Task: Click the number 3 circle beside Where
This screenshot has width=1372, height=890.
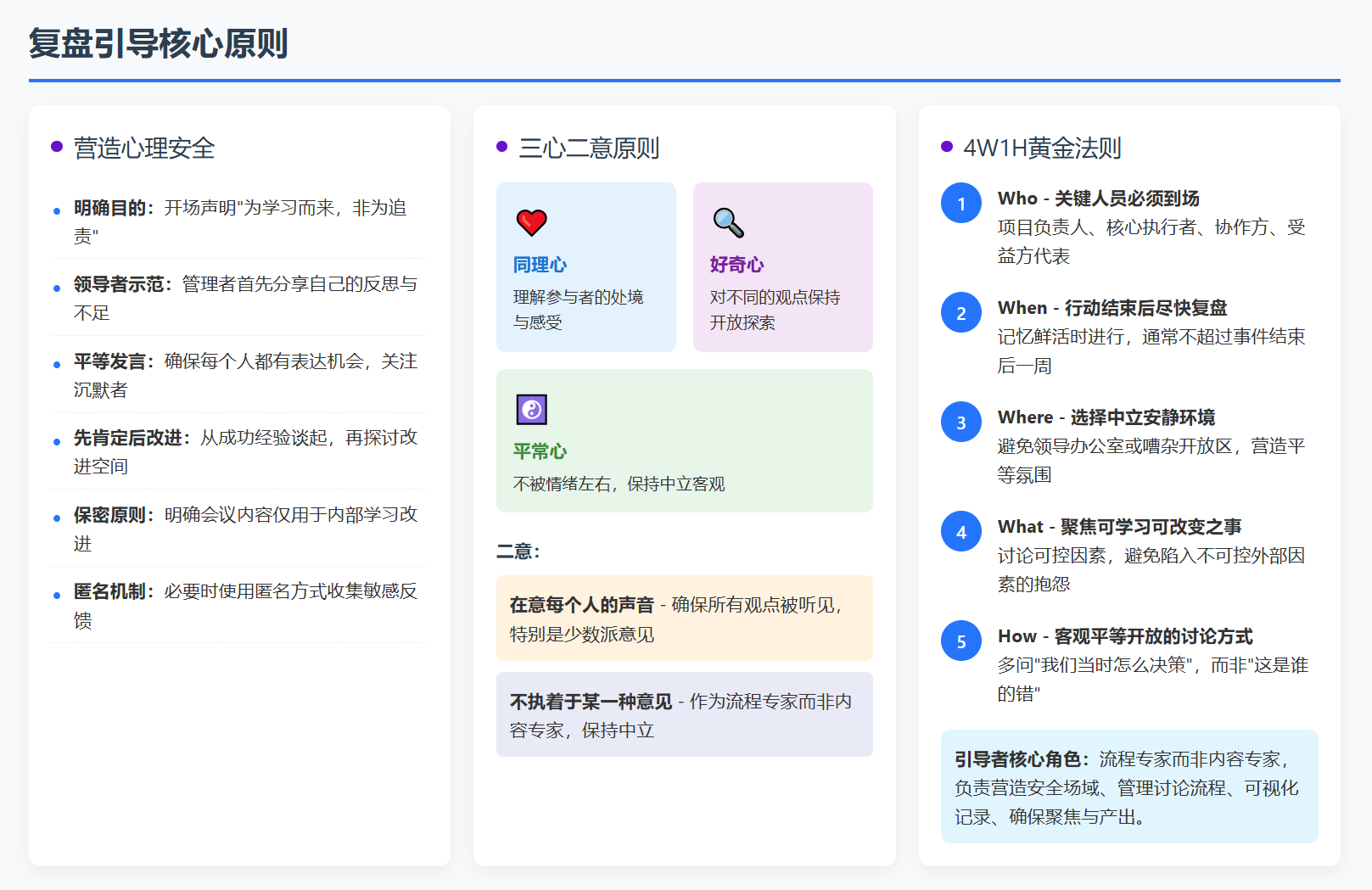Action: click(x=960, y=423)
